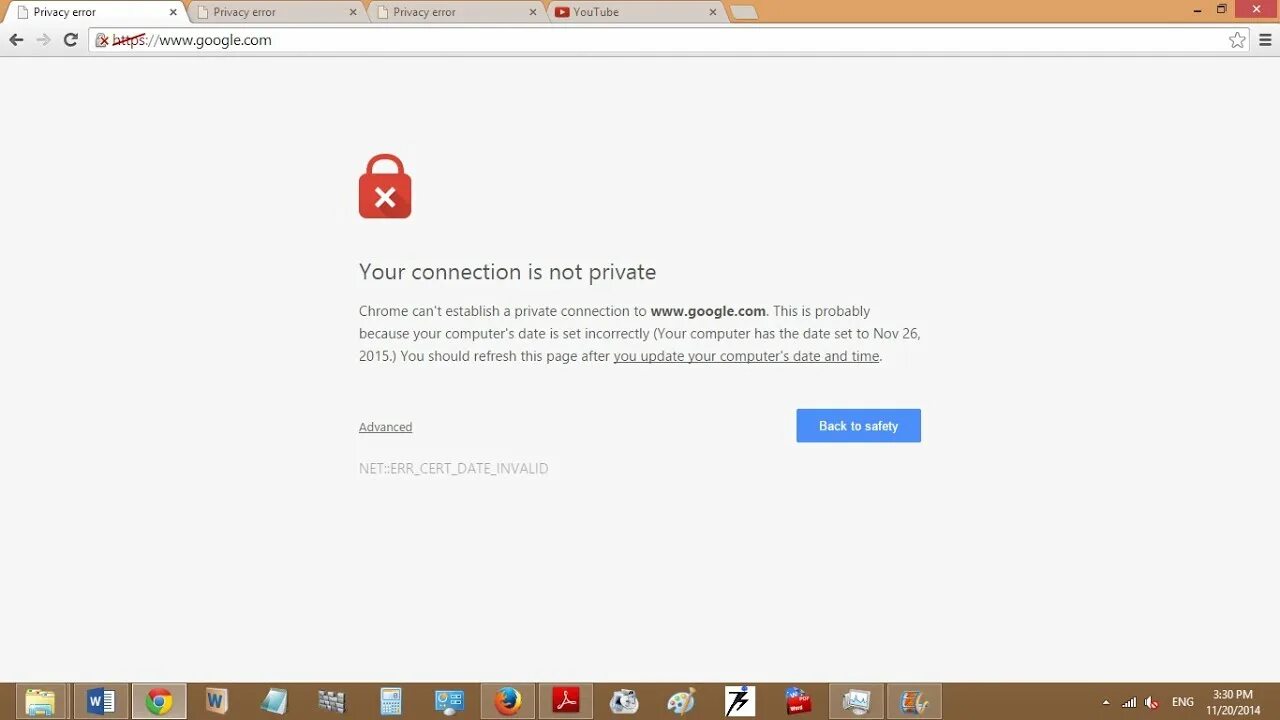
Task: Click the address bar showing www.google.com
Action: click(660, 40)
